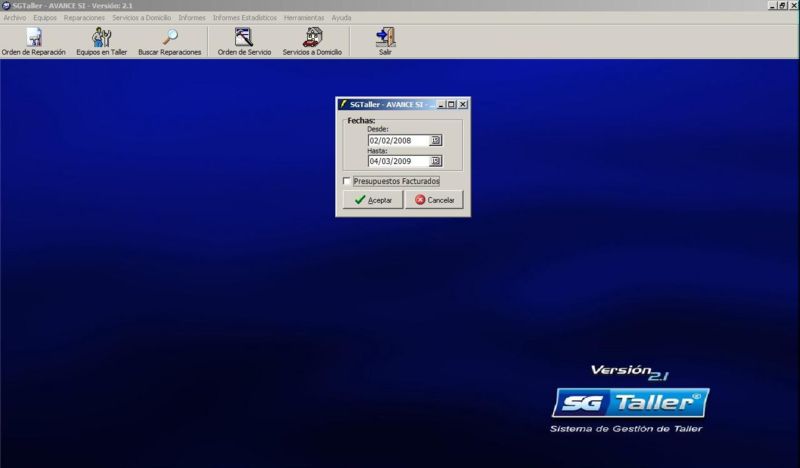800x468 pixels.
Task: Open the Ayuda menu
Action: pyautogui.click(x=341, y=18)
